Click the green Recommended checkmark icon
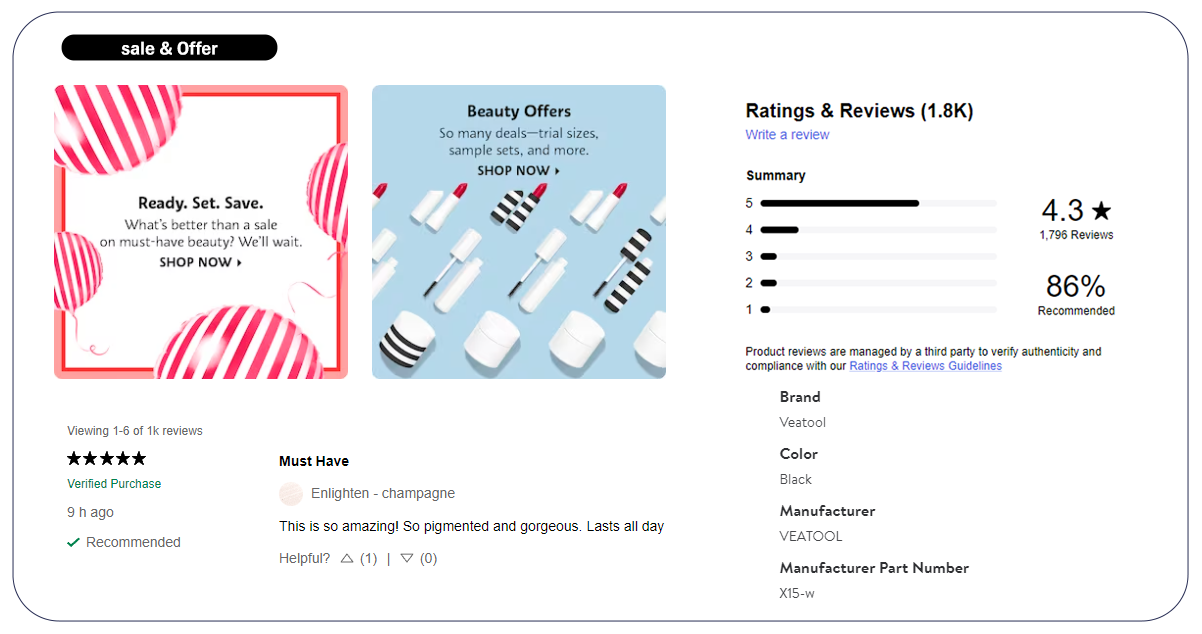1202x634 pixels. [73, 543]
